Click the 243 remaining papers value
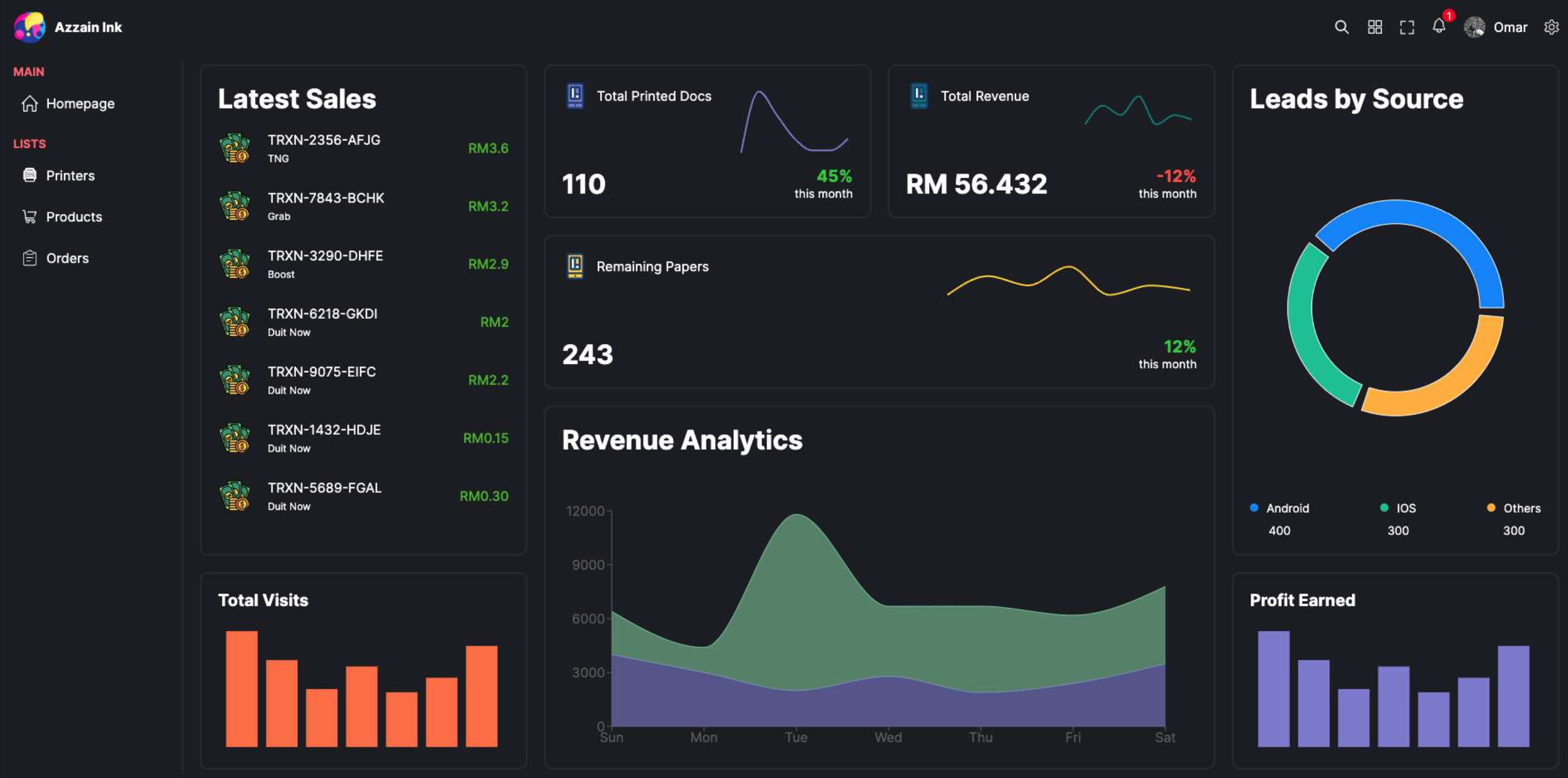This screenshot has width=1568, height=778. pos(587,354)
